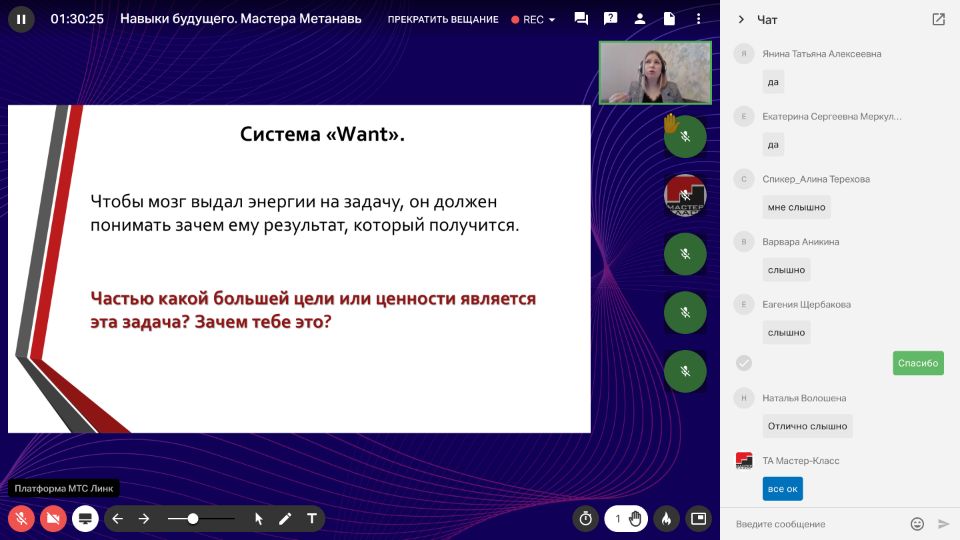Open the REC recording dropdown

[533, 20]
